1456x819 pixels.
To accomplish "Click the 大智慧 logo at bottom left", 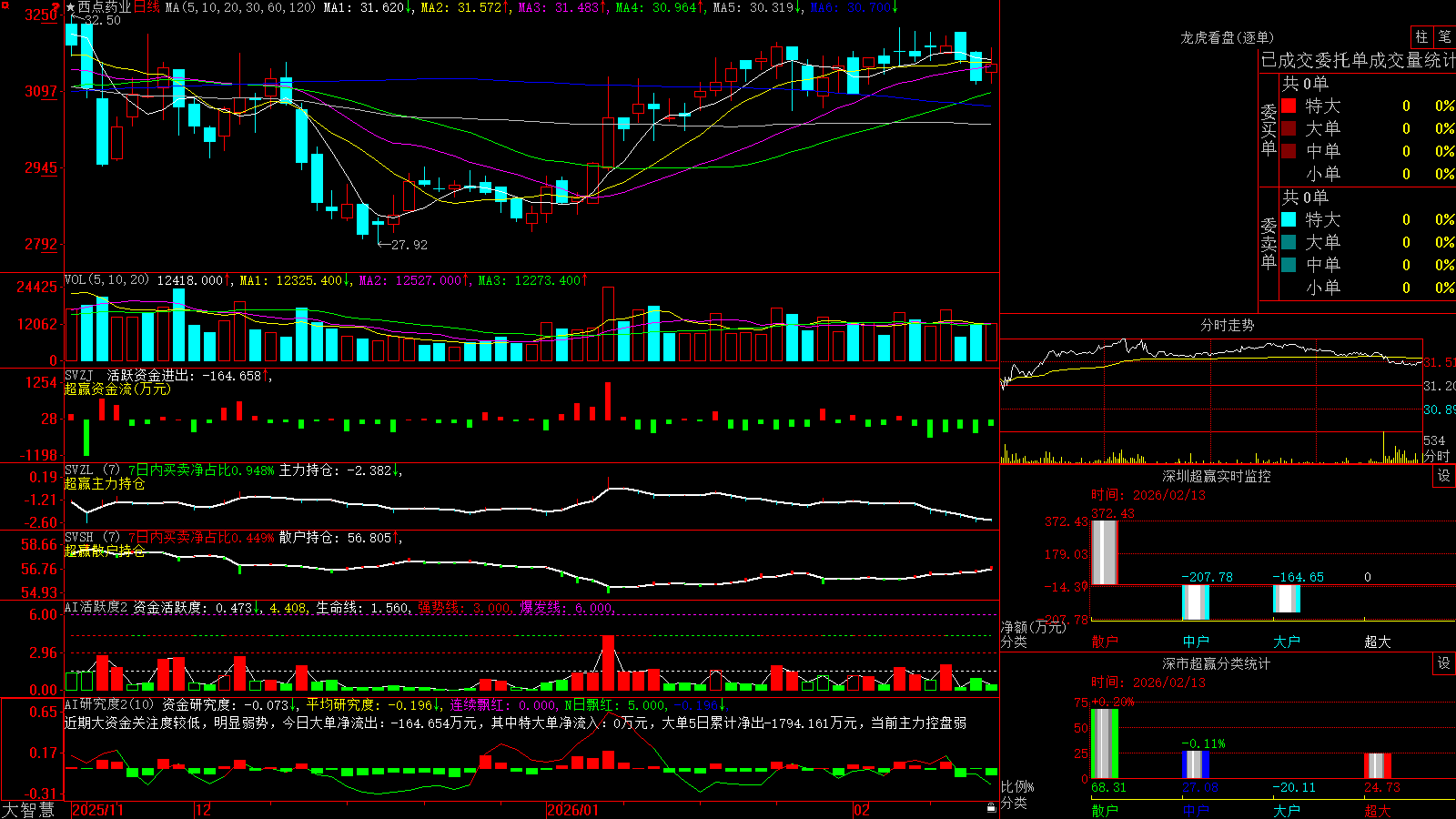I will coord(28,810).
